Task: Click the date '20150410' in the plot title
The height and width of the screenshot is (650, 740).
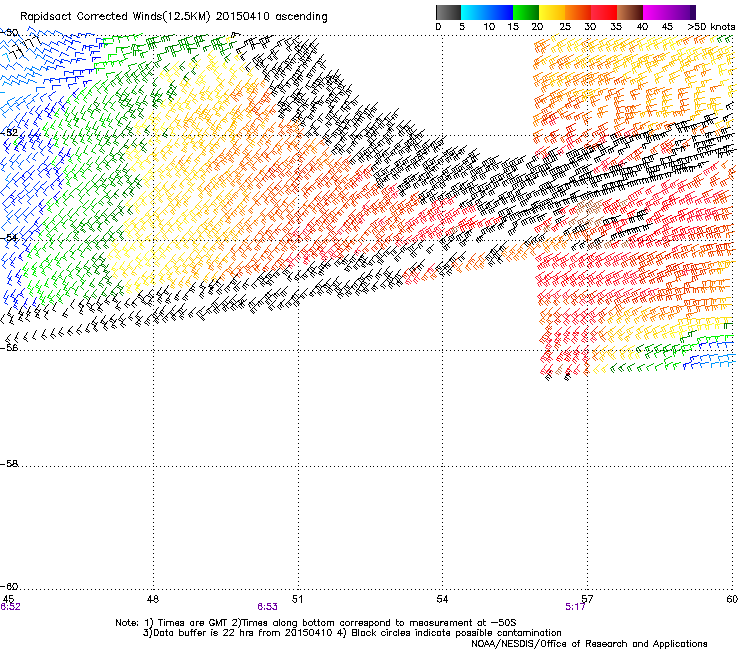Action: point(242,16)
